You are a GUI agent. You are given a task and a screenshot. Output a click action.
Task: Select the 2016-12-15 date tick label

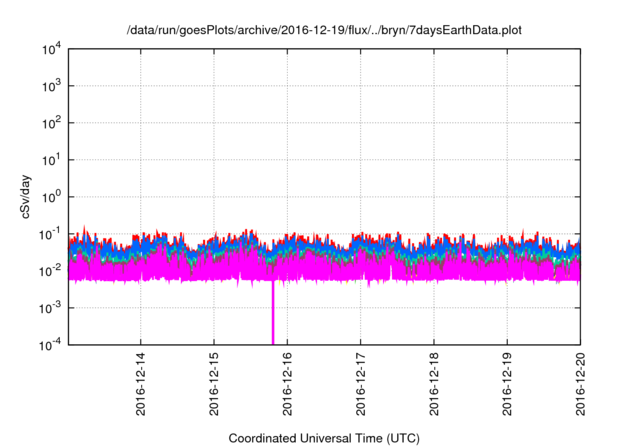tap(214, 384)
